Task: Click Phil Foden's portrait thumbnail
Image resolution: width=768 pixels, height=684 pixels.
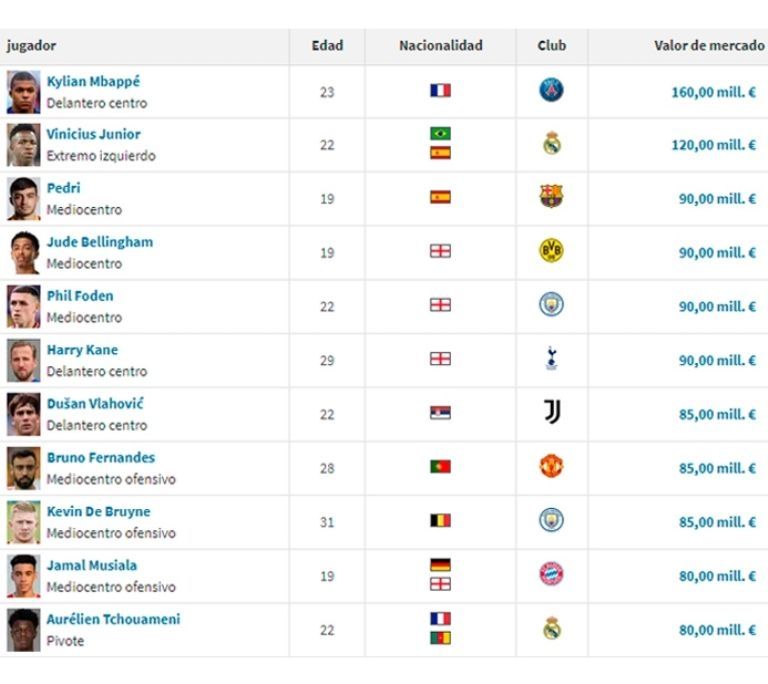Action: 24,306
